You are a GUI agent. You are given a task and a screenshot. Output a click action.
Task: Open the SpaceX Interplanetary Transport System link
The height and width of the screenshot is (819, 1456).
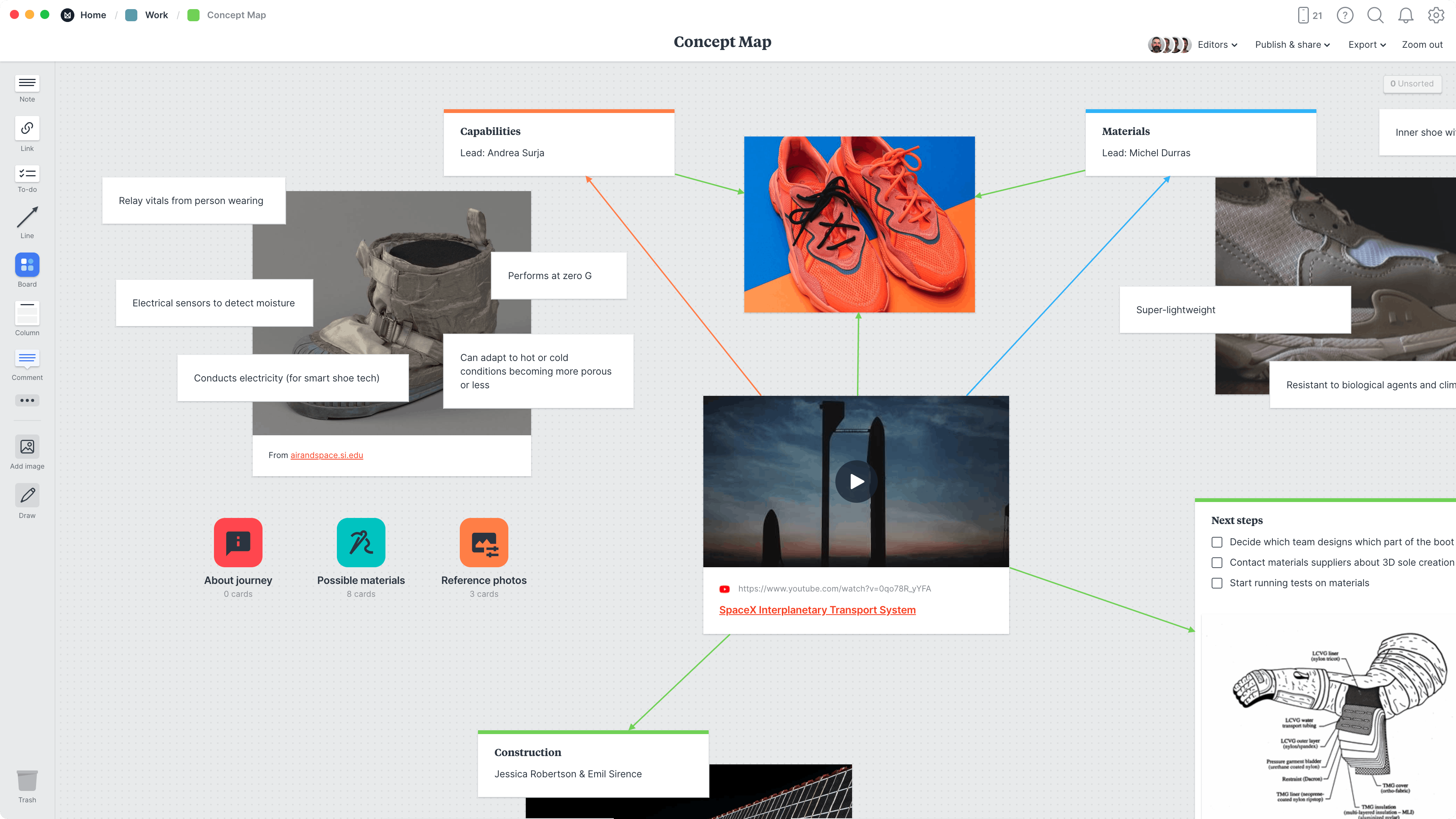[x=817, y=610]
